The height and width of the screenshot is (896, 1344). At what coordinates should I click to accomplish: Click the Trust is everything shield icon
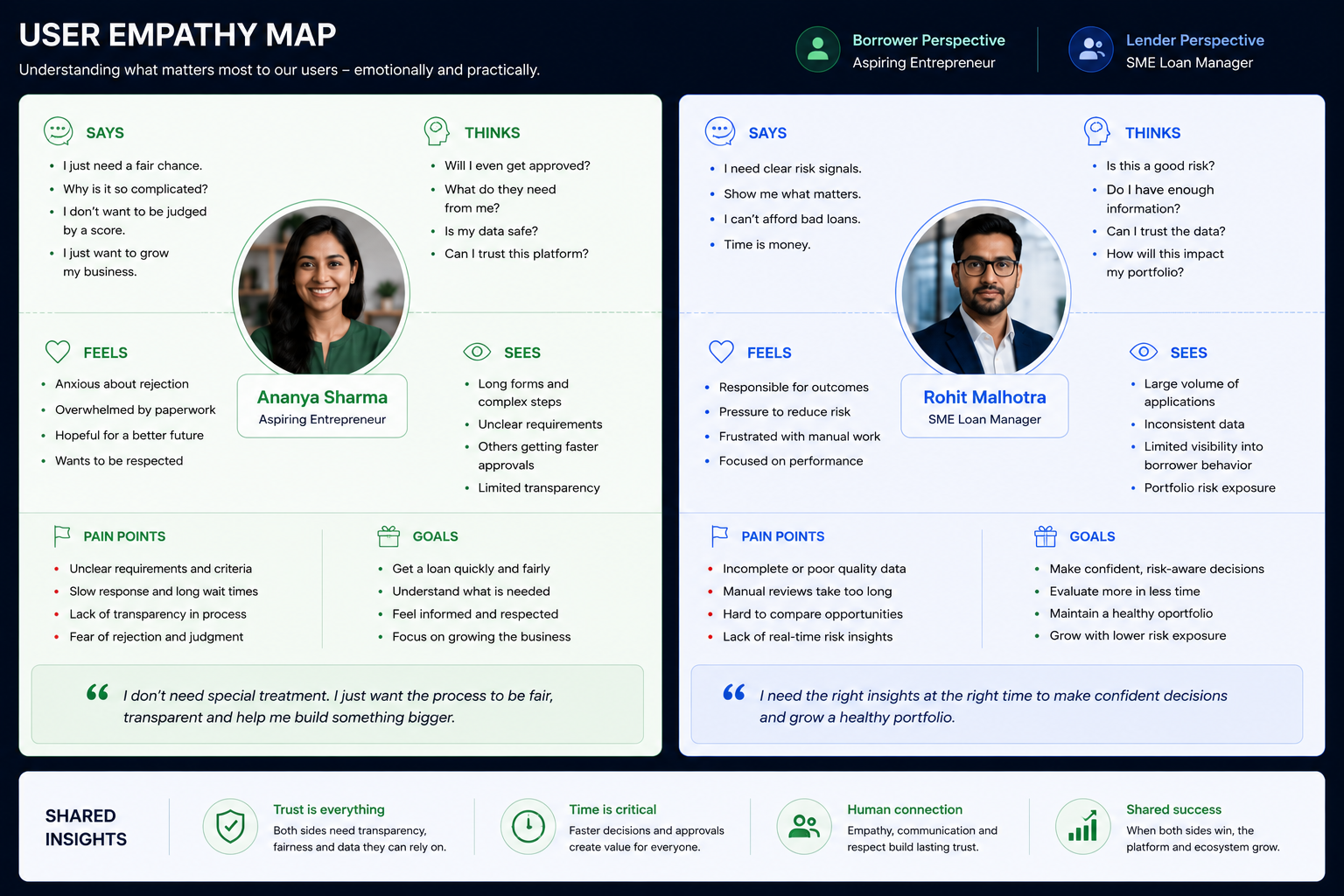point(230,825)
